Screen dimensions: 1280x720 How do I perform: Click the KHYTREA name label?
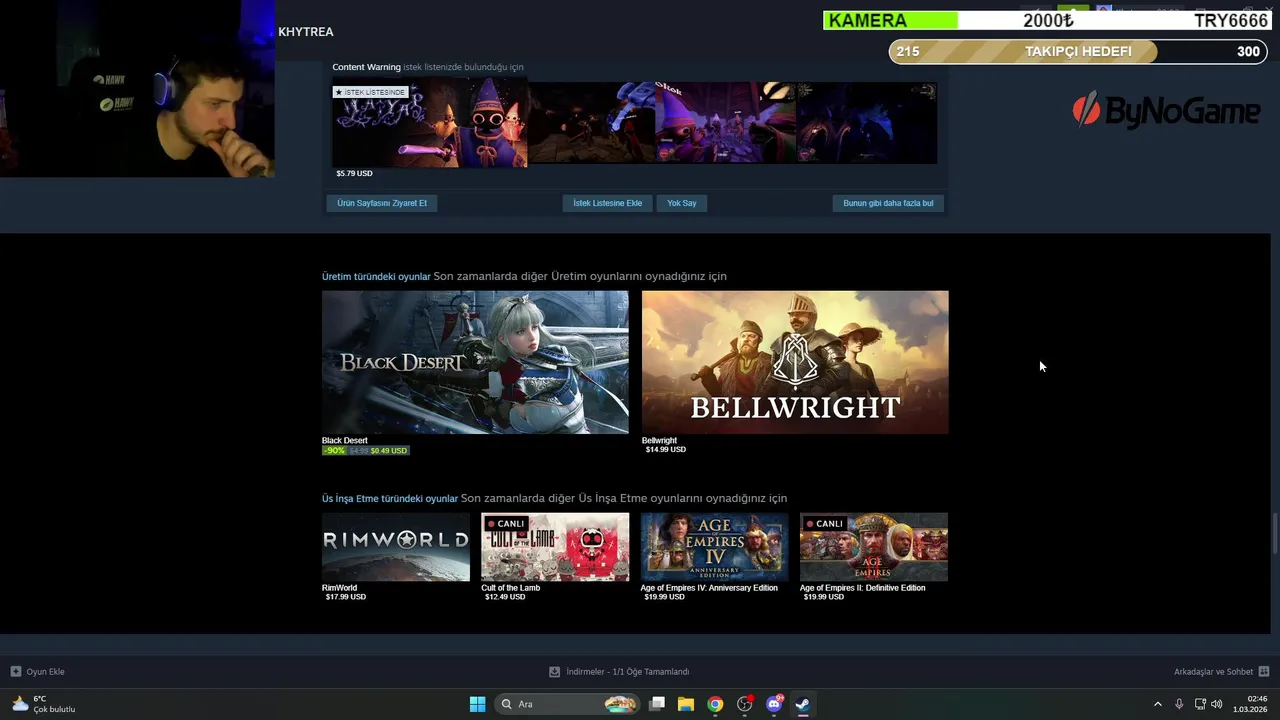pos(306,32)
